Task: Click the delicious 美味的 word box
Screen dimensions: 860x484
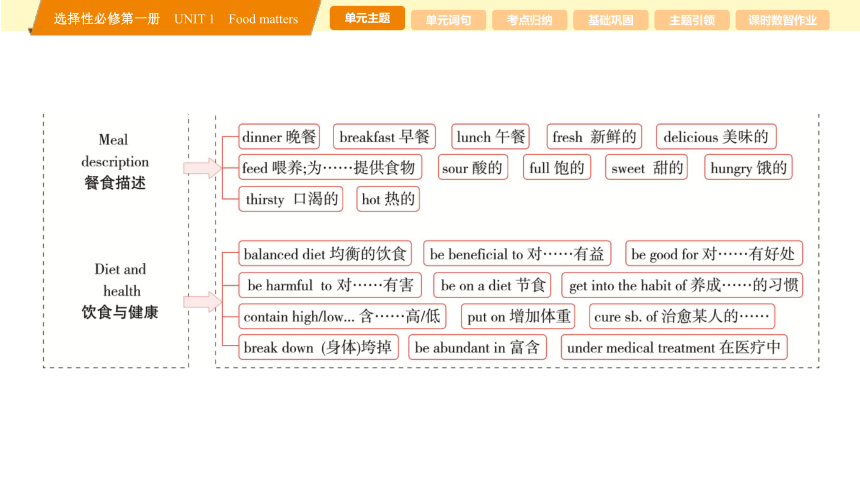Action: click(716, 137)
